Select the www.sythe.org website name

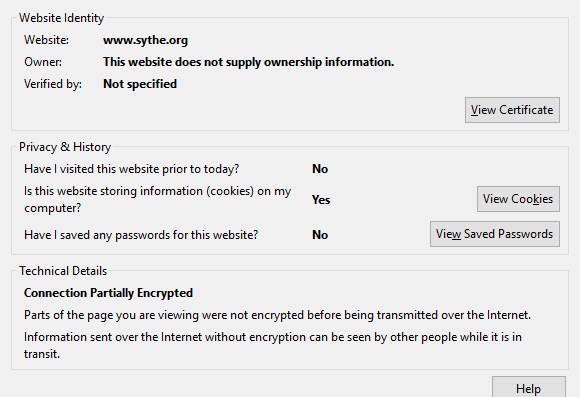(145, 40)
